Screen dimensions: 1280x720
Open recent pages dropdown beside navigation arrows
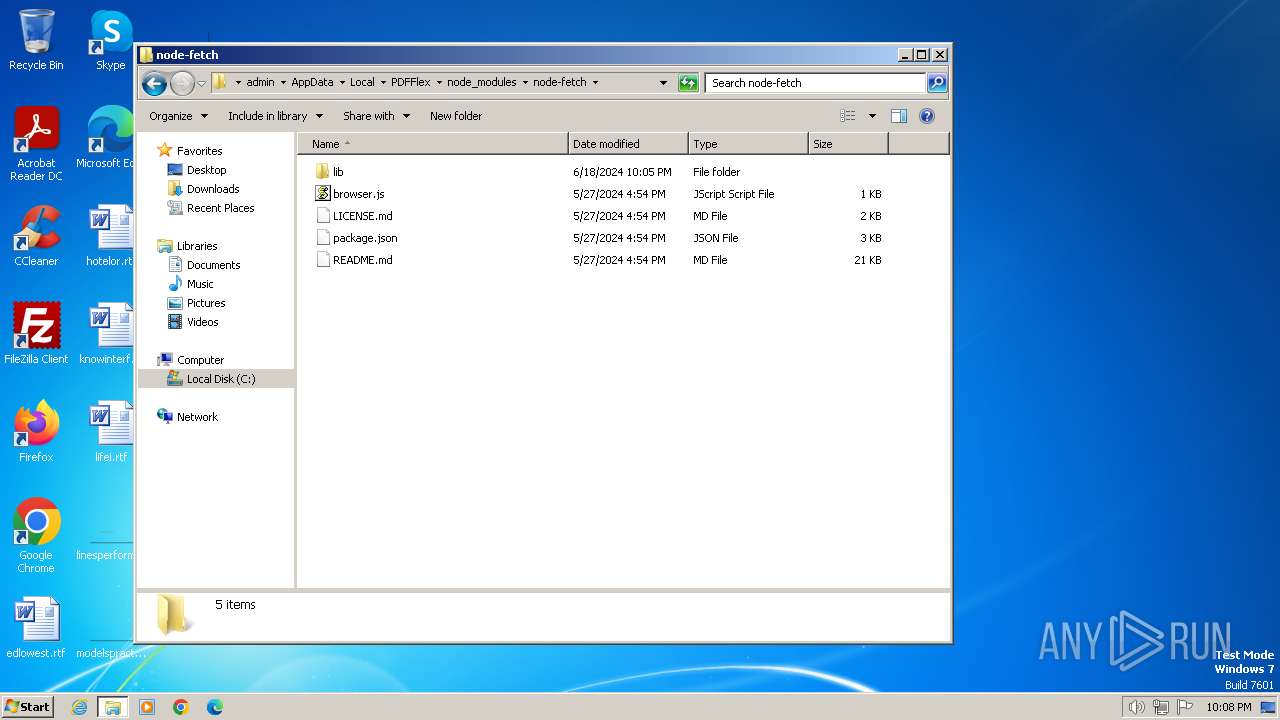[201, 83]
